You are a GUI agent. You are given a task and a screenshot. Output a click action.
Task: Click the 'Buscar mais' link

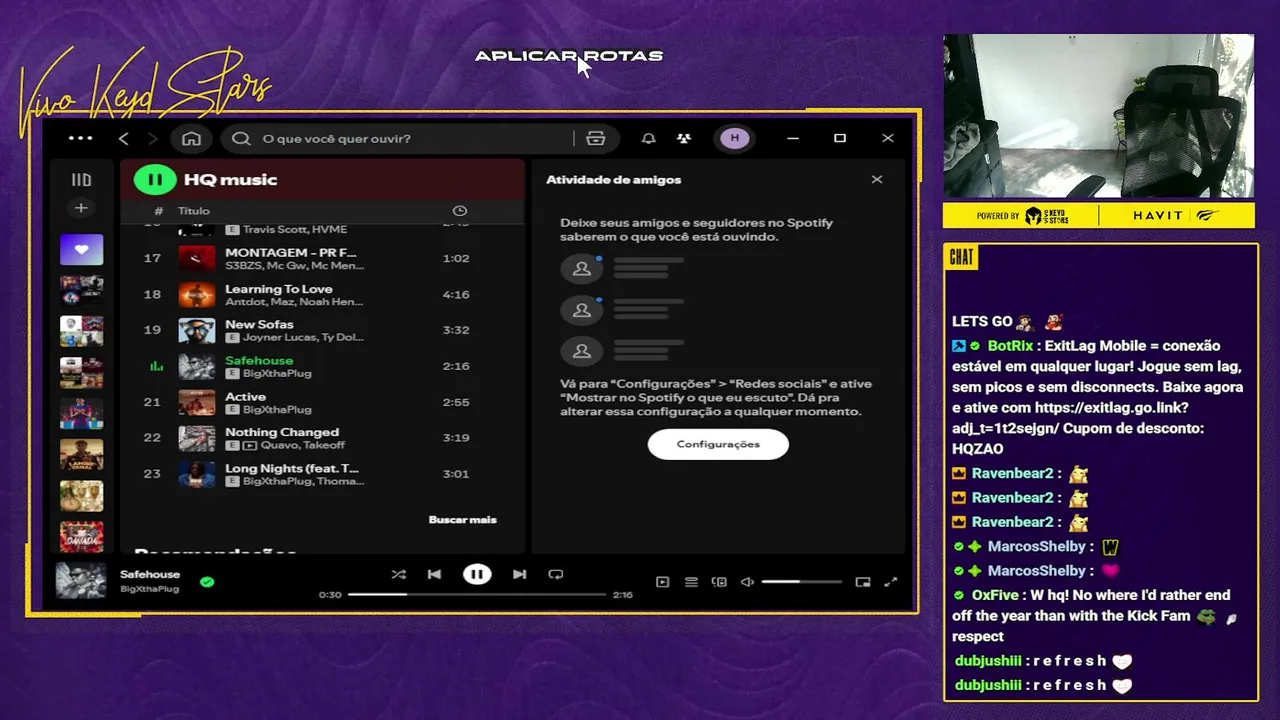pyautogui.click(x=462, y=520)
